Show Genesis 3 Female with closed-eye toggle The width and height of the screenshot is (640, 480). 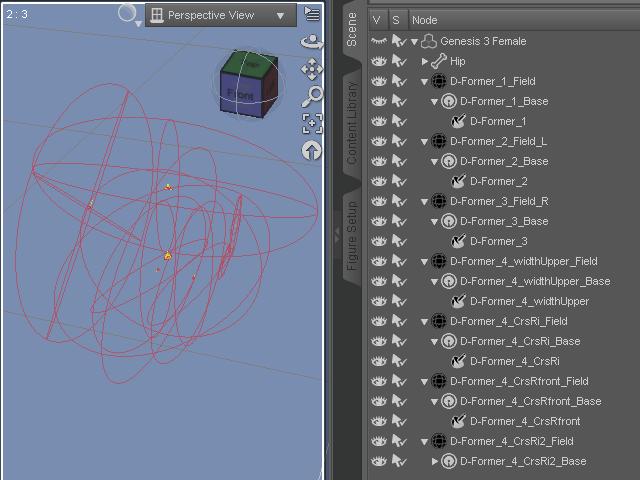[x=379, y=41]
